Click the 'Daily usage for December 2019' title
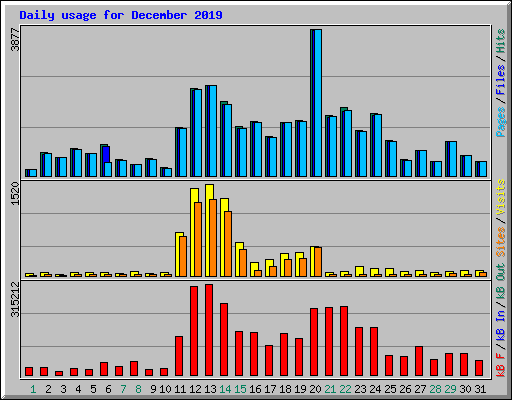The width and height of the screenshot is (512, 400). 121,15
